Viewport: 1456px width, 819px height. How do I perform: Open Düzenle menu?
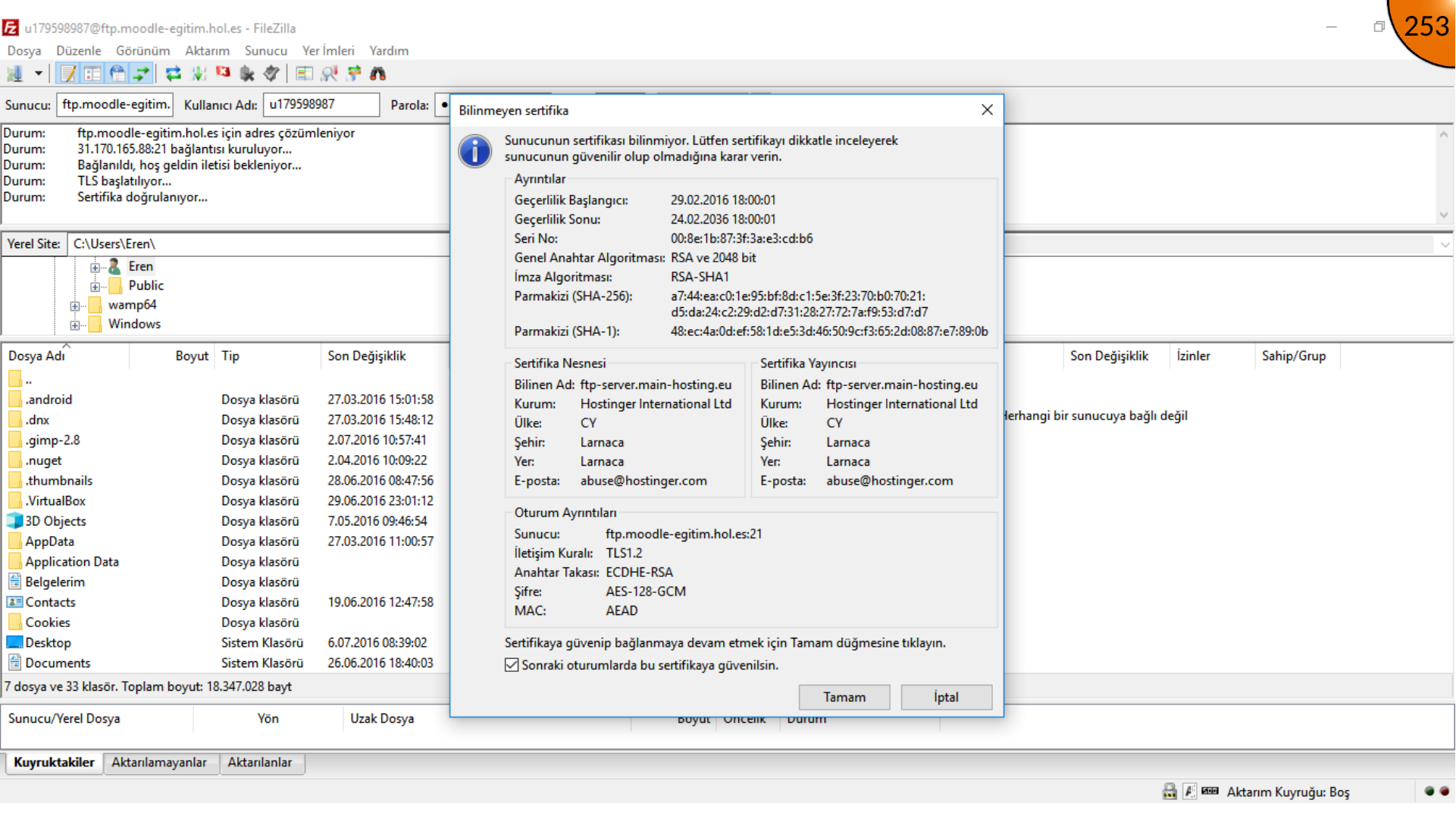pyautogui.click(x=79, y=51)
